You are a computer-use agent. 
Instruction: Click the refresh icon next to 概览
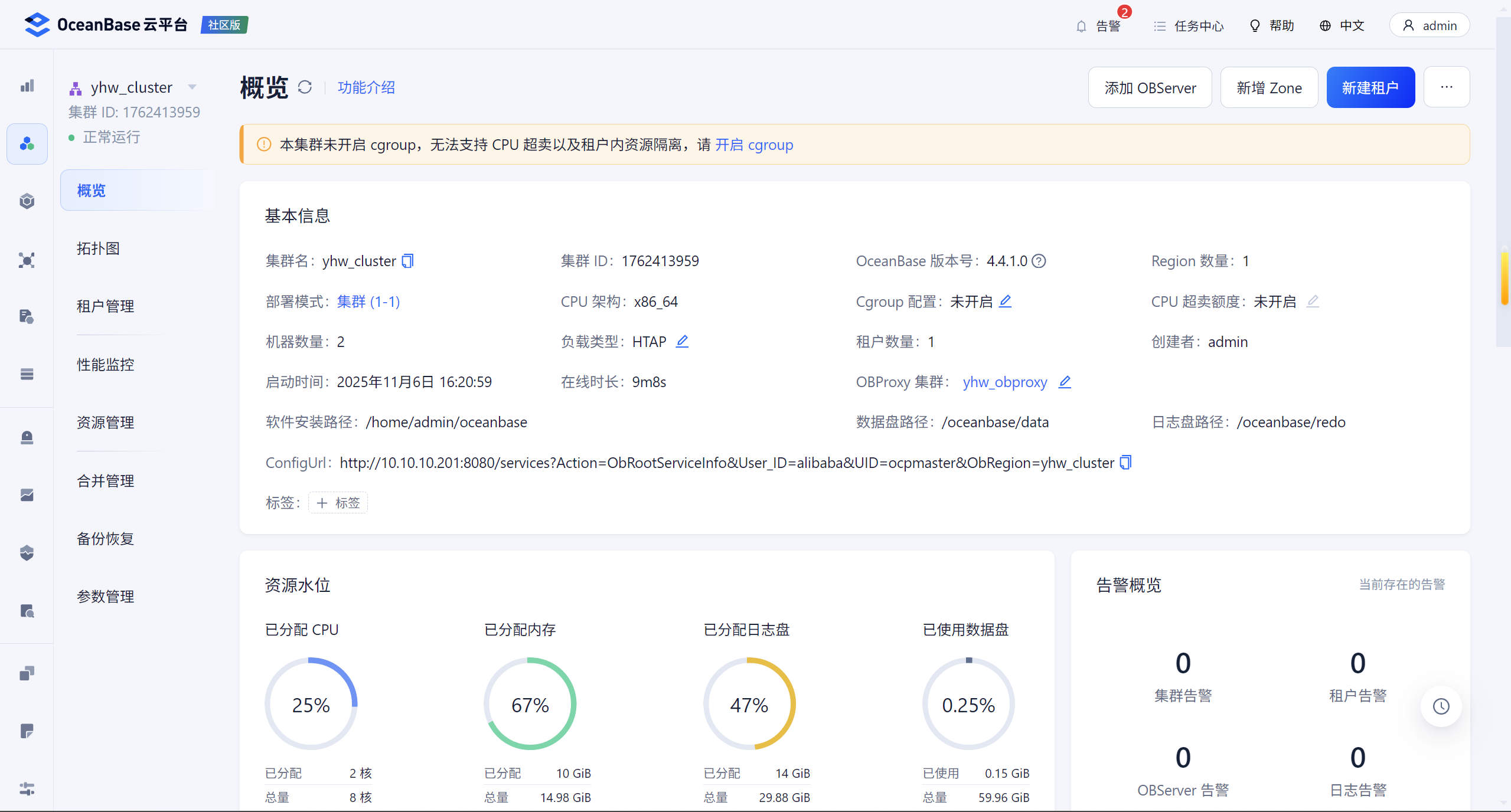coord(305,87)
